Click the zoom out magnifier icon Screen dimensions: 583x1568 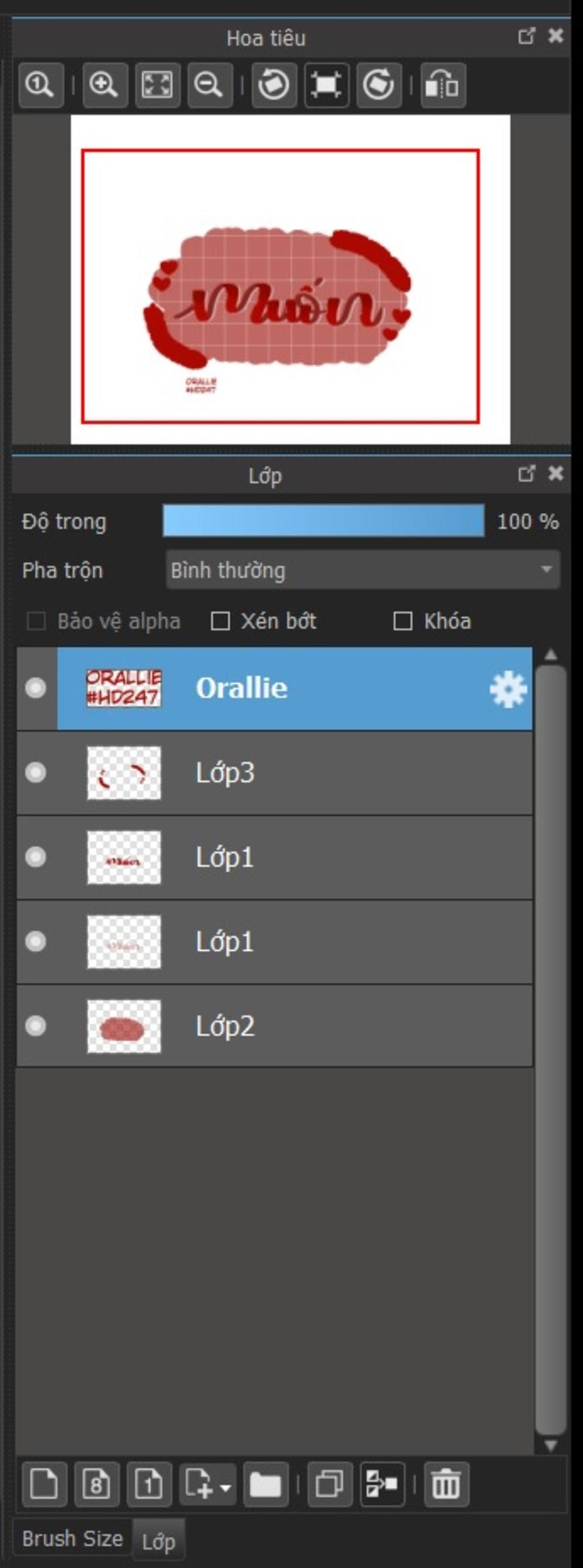tap(210, 85)
